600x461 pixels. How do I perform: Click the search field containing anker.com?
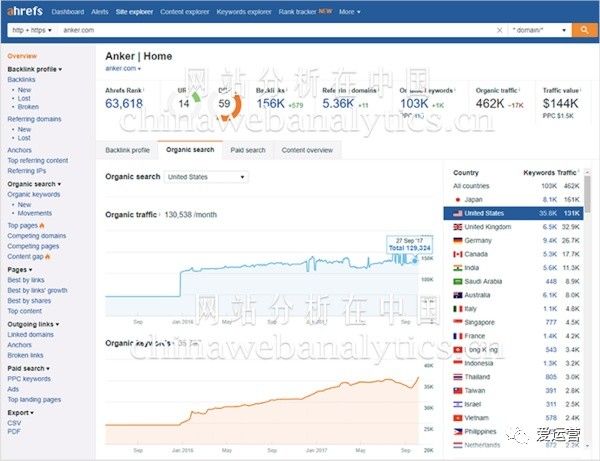click(x=277, y=30)
